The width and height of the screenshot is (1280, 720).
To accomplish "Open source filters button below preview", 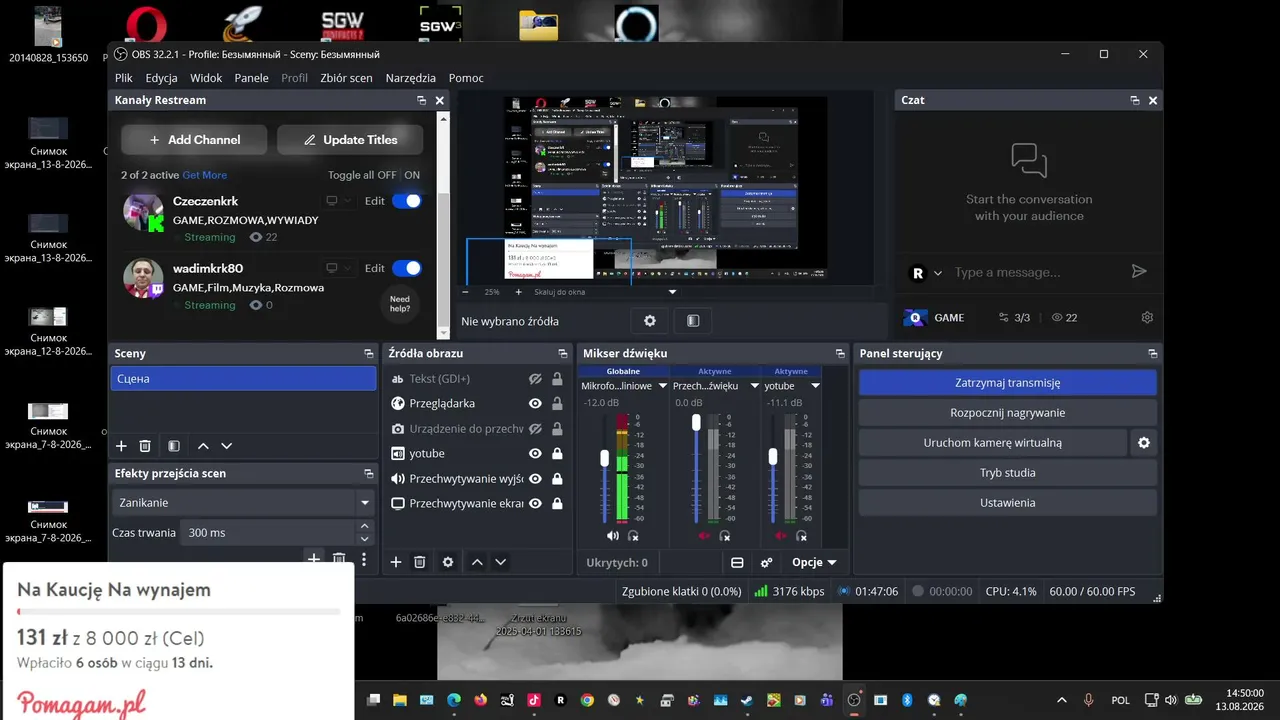I will point(693,321).
